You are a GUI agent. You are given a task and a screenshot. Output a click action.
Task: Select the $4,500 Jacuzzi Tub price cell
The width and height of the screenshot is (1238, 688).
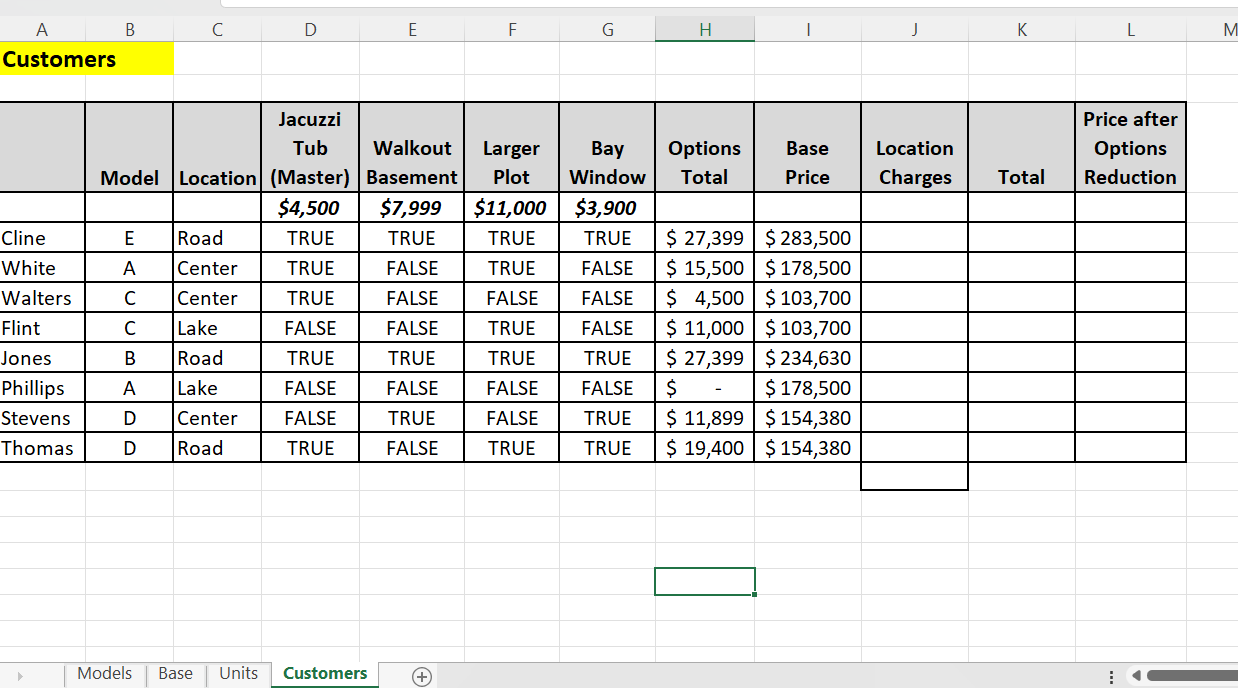coord(310,208)
